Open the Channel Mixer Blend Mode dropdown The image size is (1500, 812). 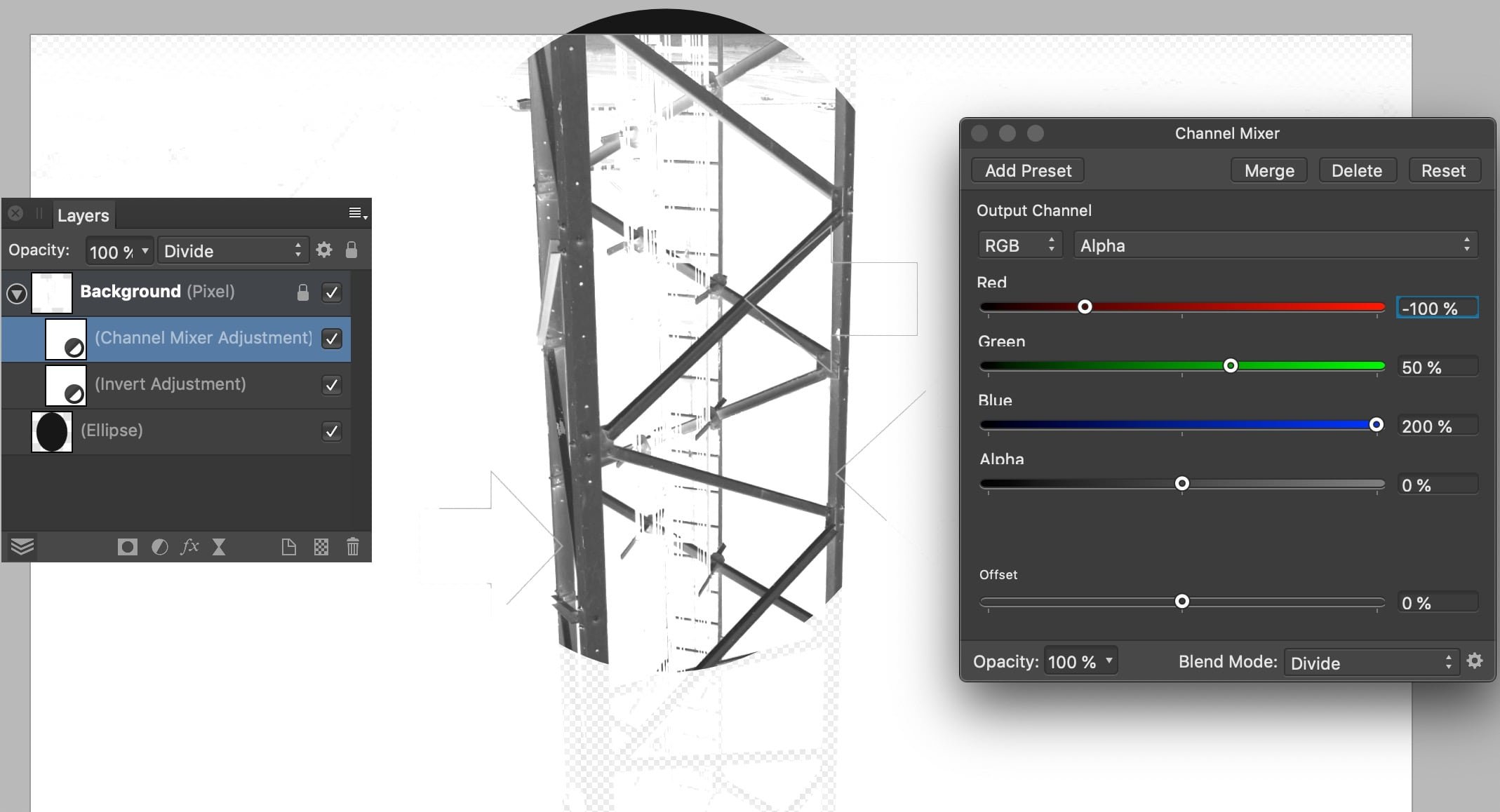pyautogui.click(x=1372, y=663)
